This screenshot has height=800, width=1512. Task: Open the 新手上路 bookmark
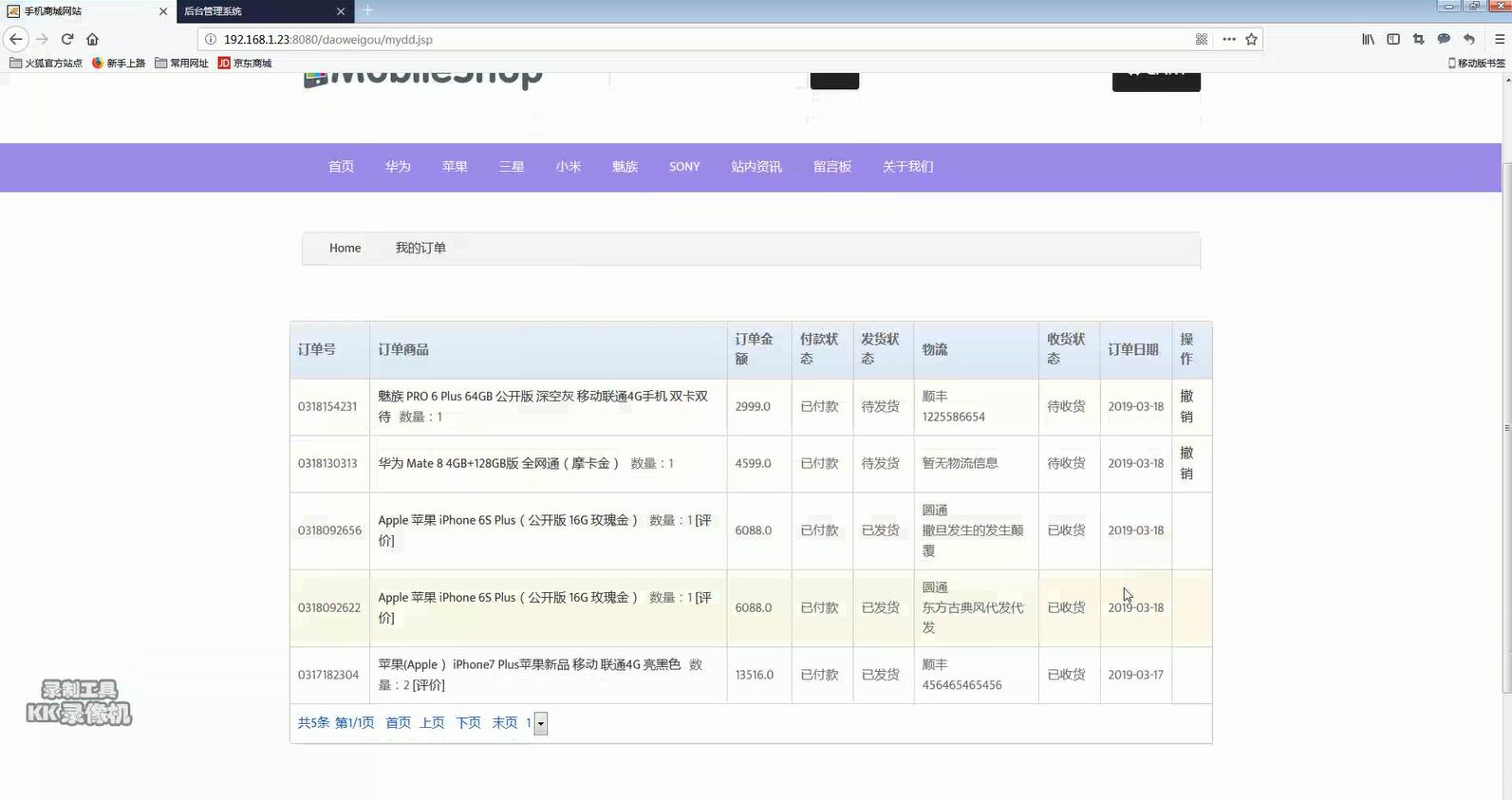[x=119, y=63]
